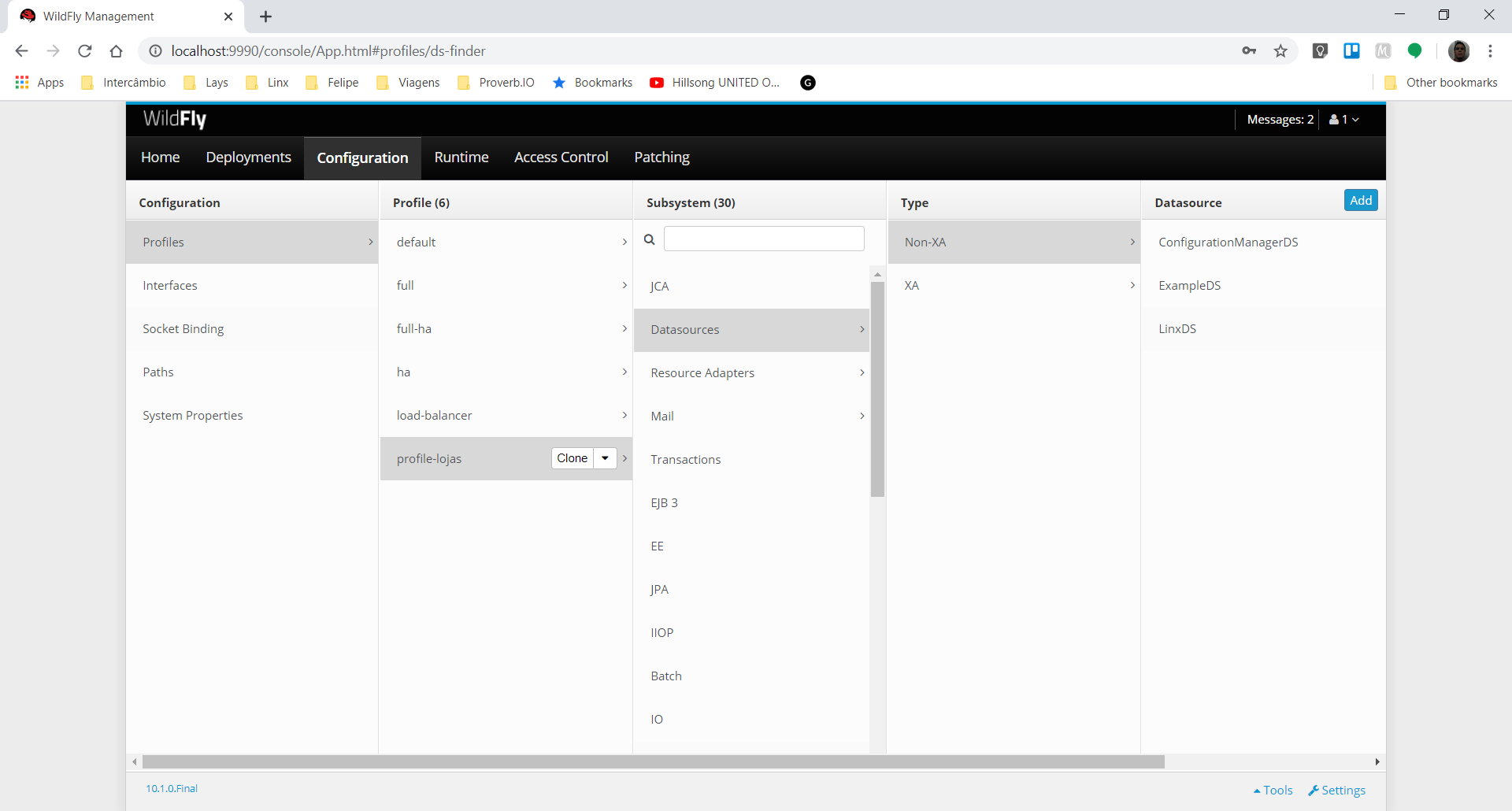Open the Patching tab
1512x811 pixels.
click(662, 157)
